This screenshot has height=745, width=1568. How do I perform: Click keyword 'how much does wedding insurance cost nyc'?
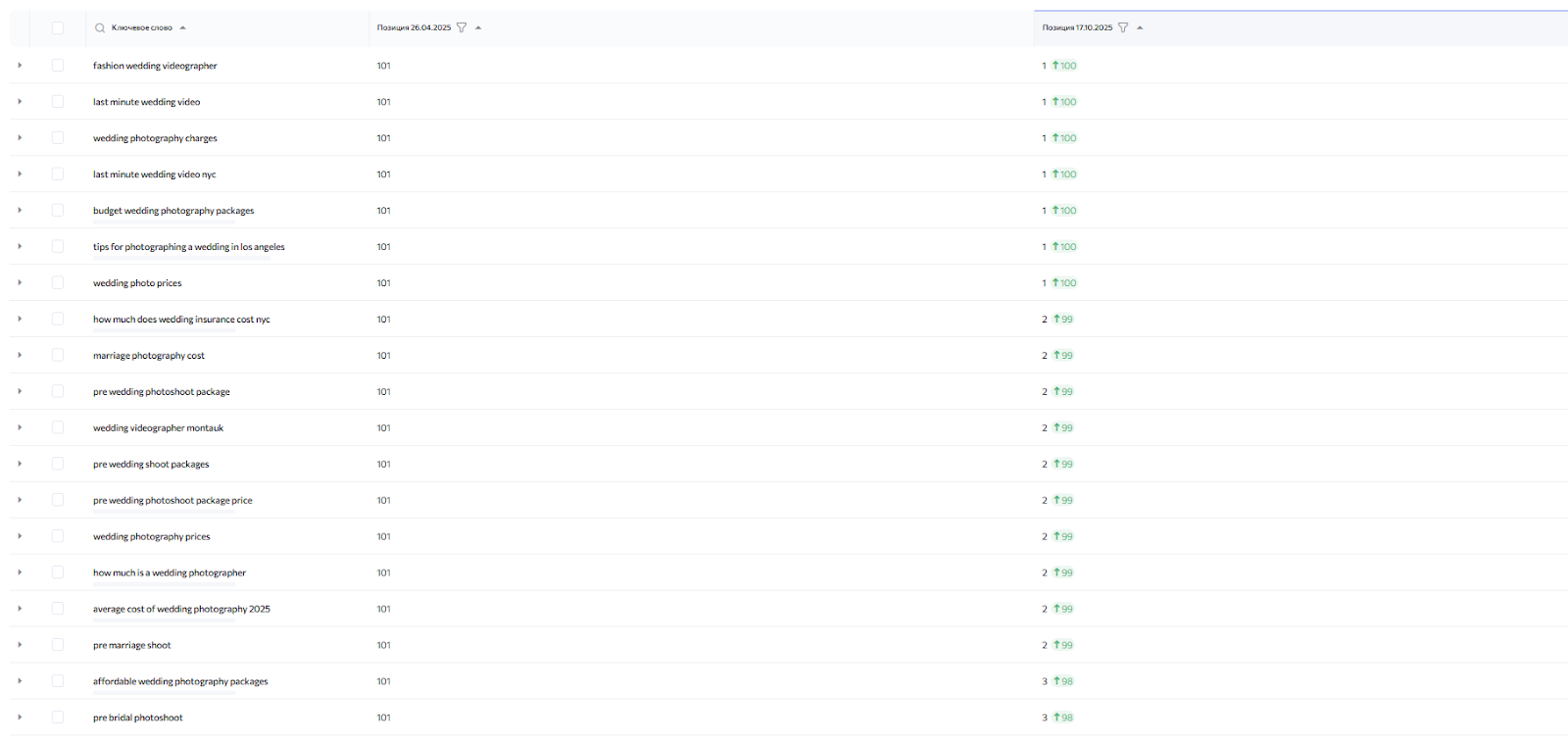pyautogui.click(x=181, y=320)
